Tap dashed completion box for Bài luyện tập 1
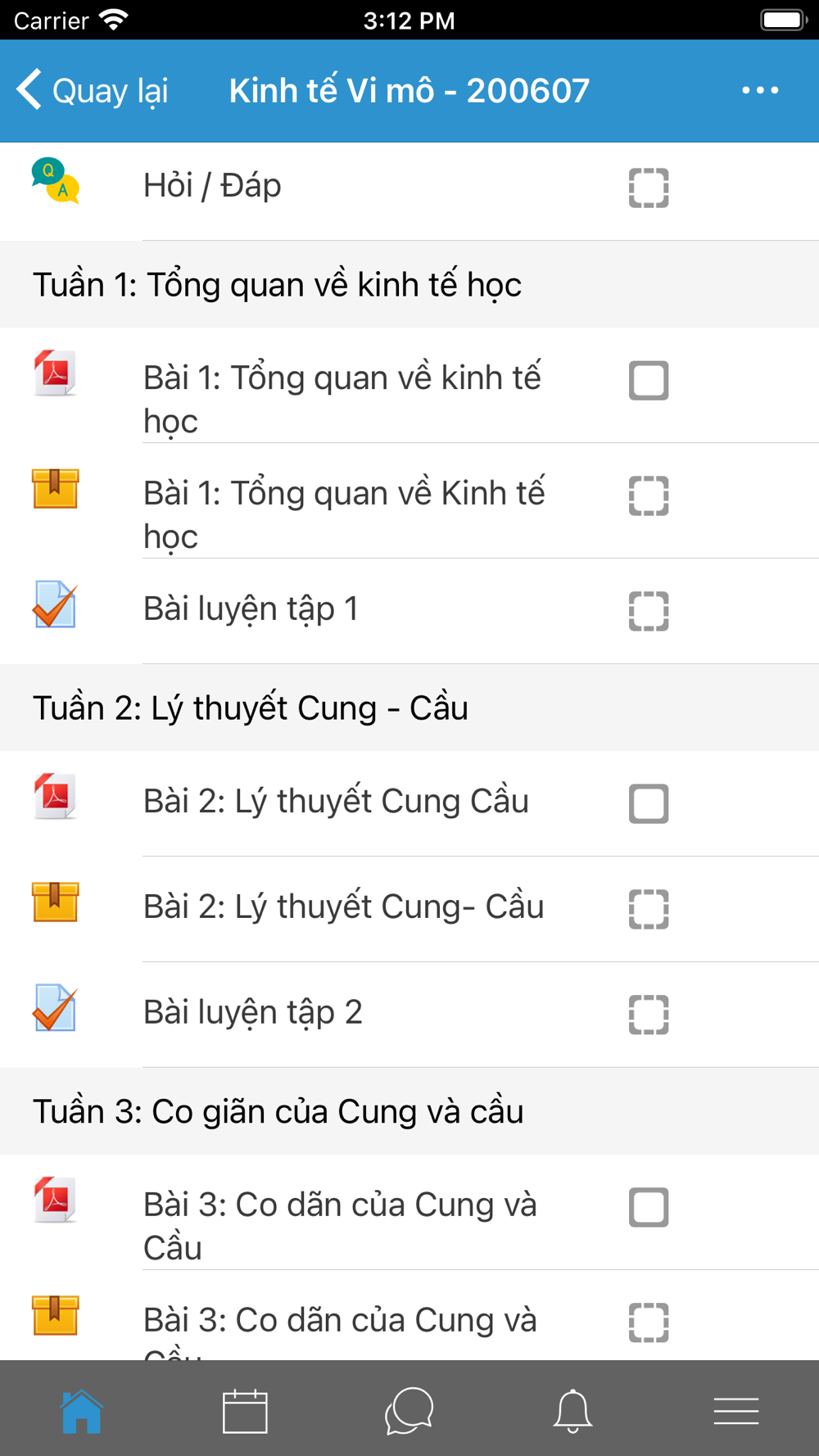 (649, 611)
